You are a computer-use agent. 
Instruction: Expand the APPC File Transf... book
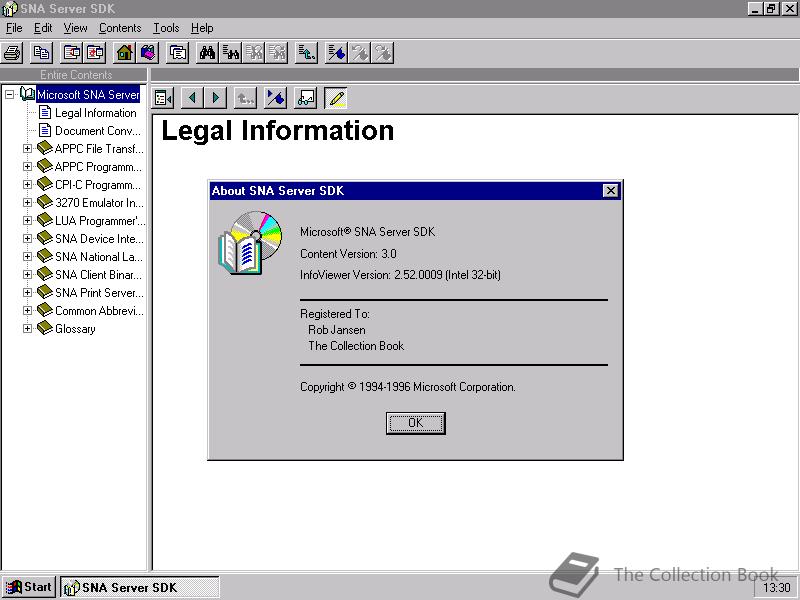[28, 148]
